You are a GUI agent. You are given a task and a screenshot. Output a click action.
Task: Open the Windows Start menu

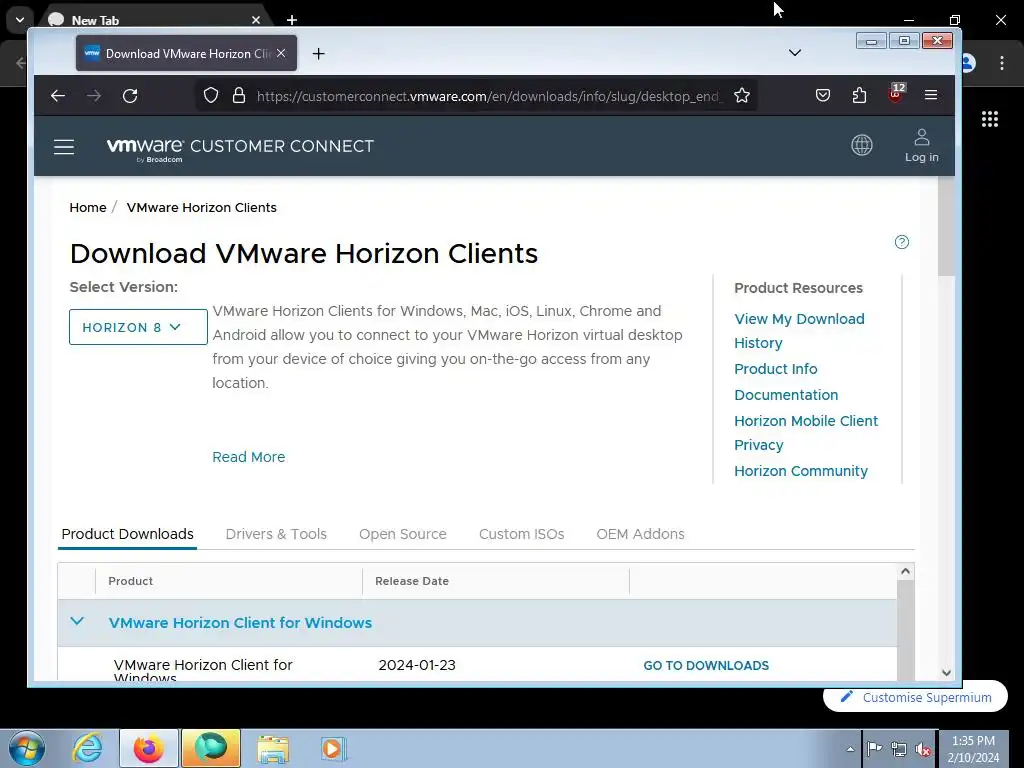(x=27, y=748)
